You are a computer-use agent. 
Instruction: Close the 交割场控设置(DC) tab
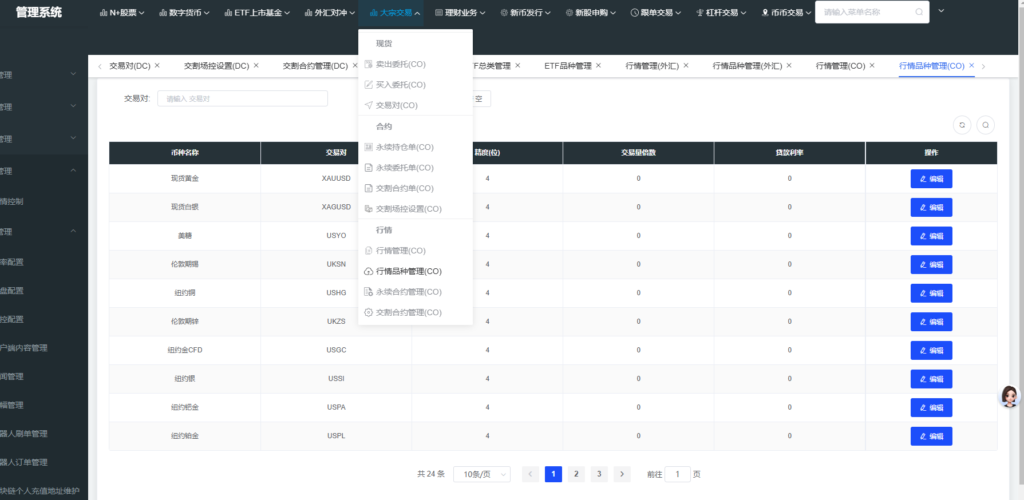click(256, 65)
